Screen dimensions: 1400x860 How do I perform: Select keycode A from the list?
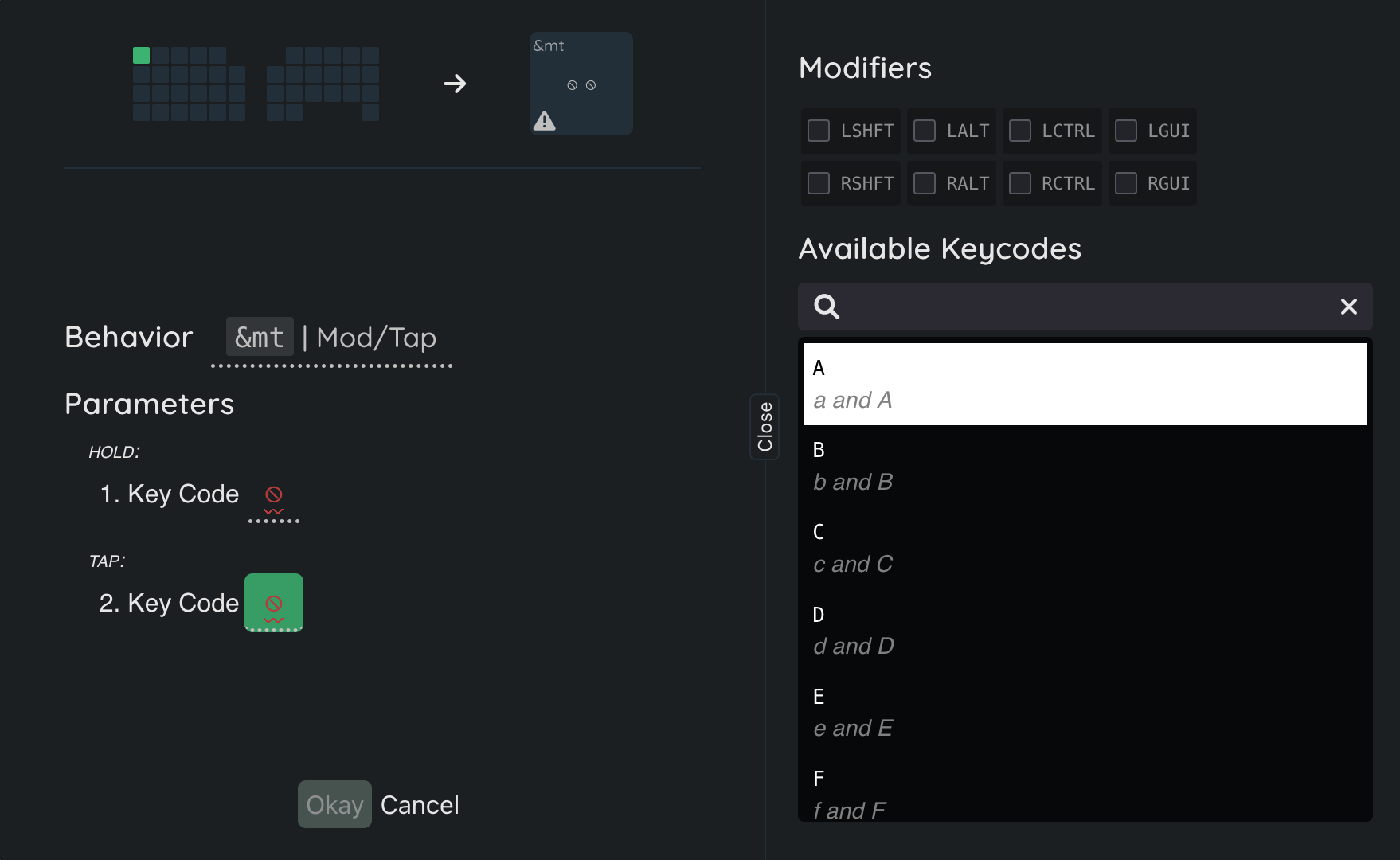coord(1085,384)
